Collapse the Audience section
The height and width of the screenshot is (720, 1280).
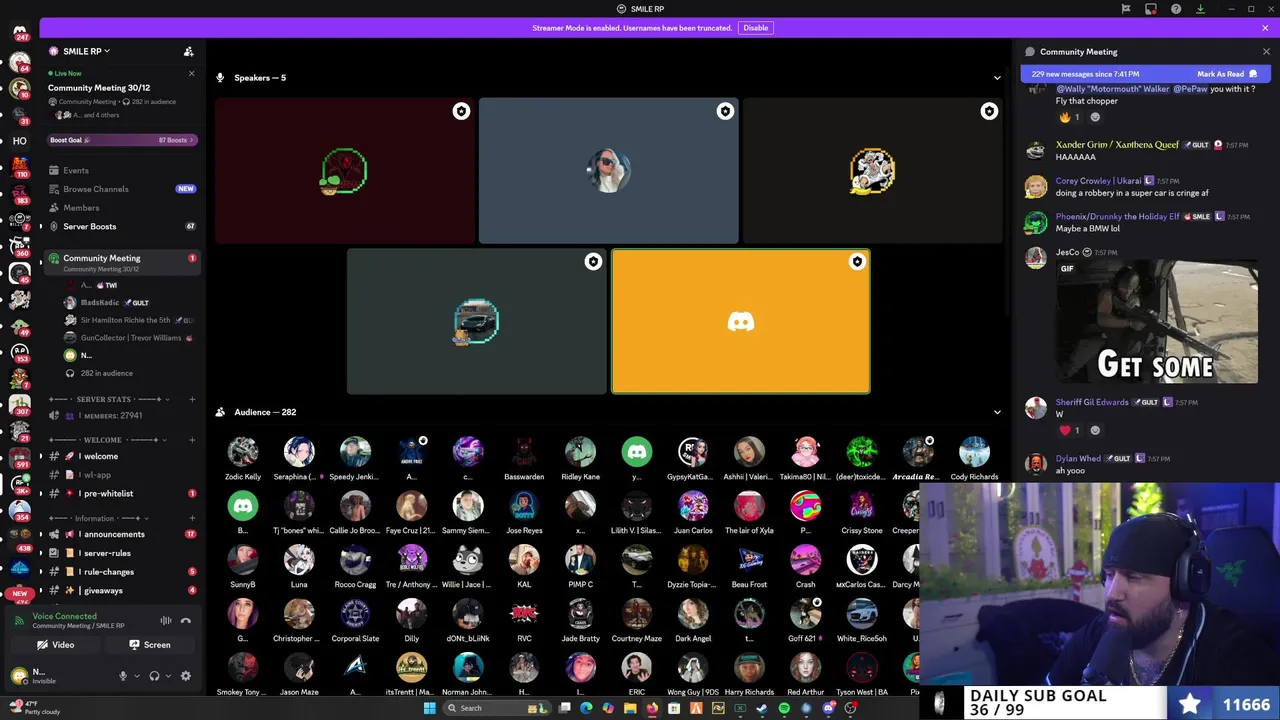click(x=996, y=412)
